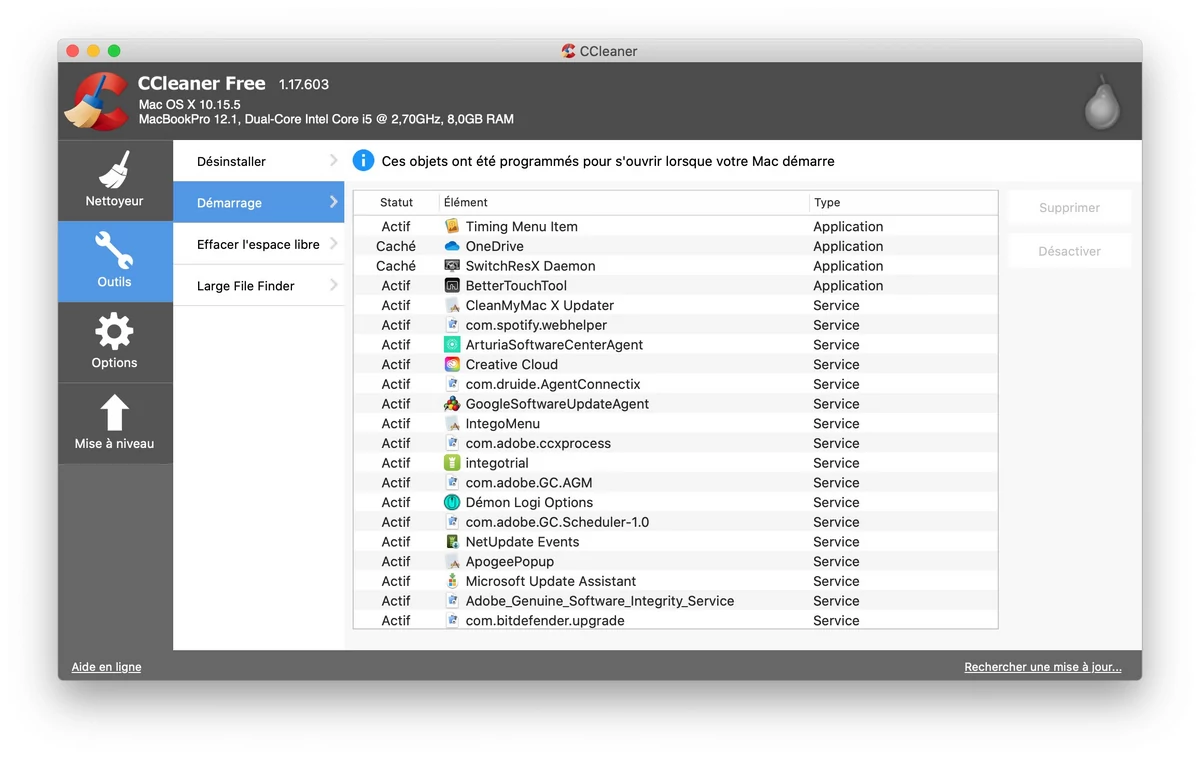
Task: Sort by the Type column header
Action: click(x=904, y=202)
